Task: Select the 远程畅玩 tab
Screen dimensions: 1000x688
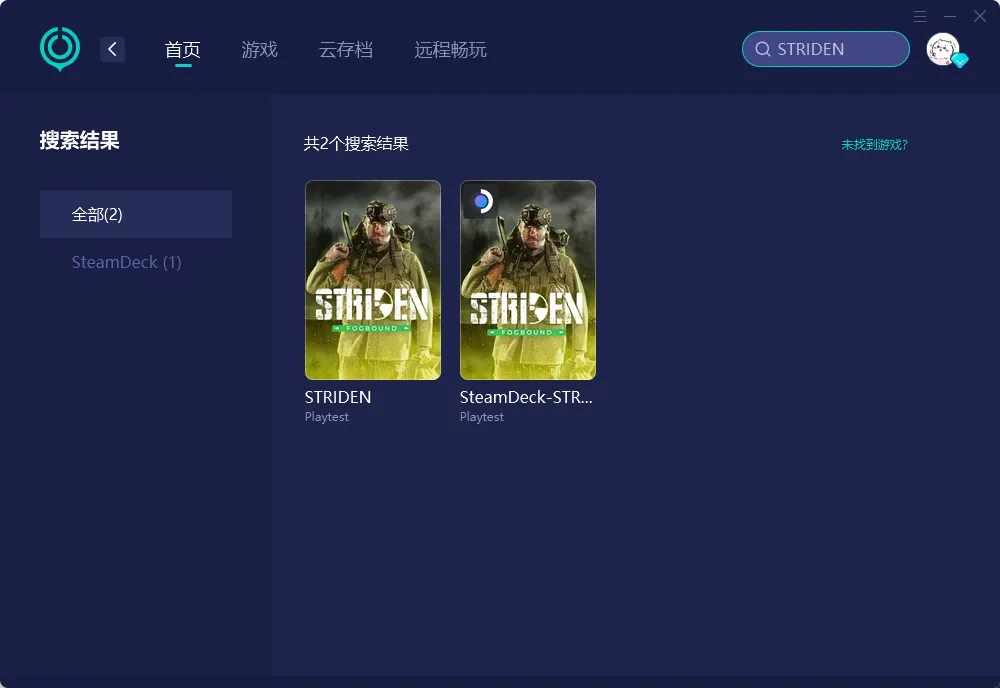Action: (450, 49)
